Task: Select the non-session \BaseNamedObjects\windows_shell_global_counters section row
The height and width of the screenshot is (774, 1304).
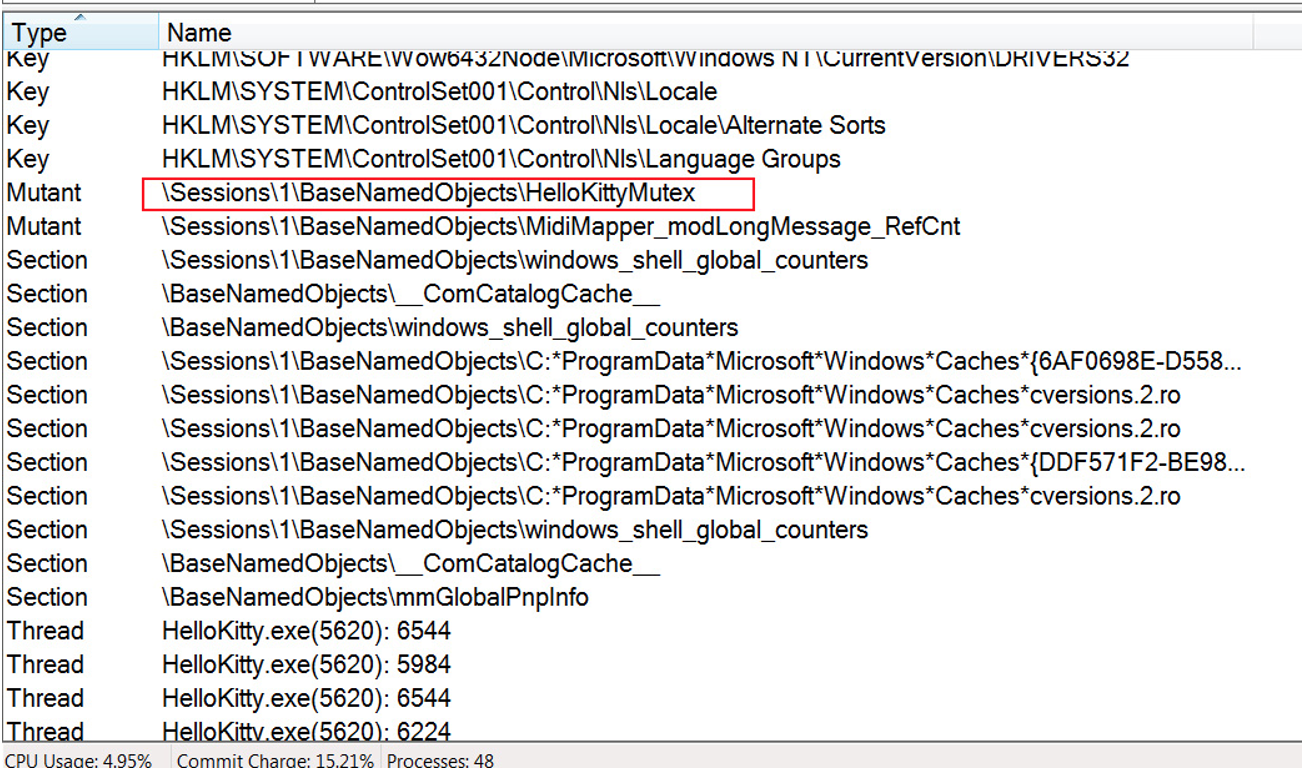Action: point(450,328)
